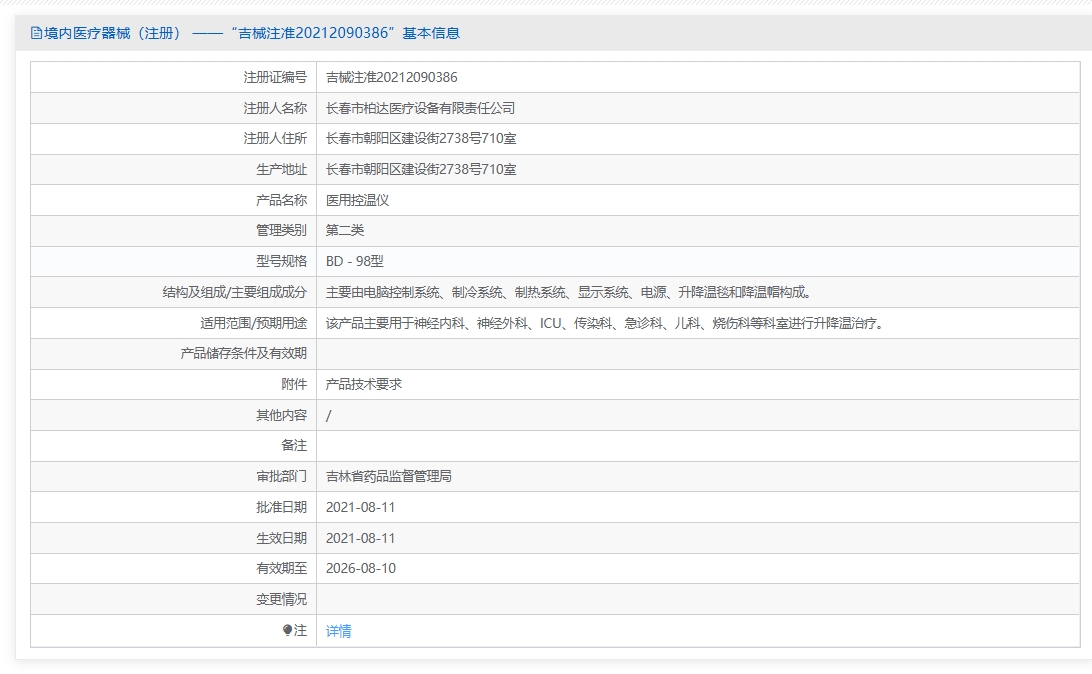Click the 2021-08-11 date in 批准日期 row
Screen dimensions: 1092x674
[x=361, y=507]
